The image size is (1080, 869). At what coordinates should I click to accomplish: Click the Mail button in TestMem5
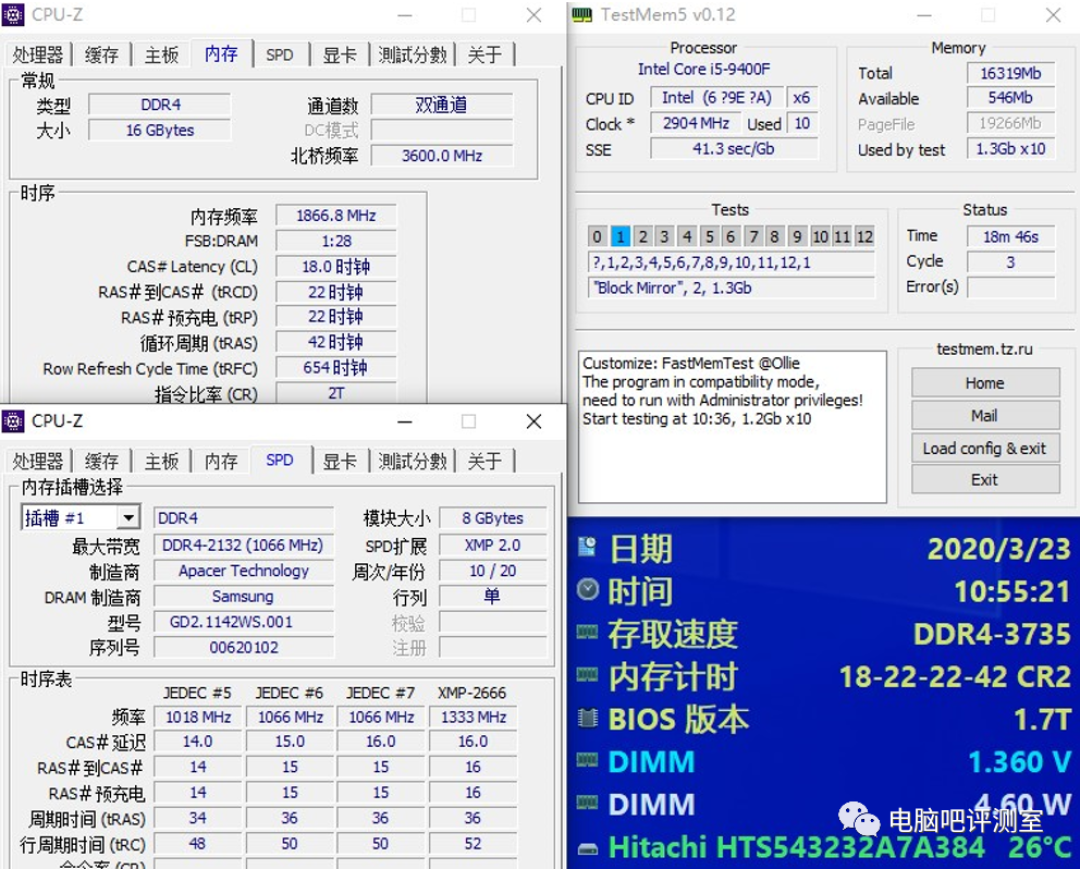985,415
